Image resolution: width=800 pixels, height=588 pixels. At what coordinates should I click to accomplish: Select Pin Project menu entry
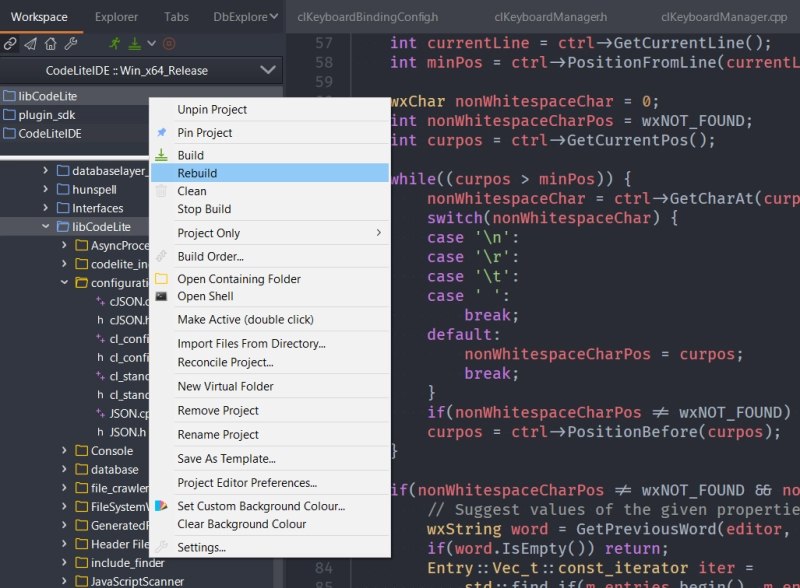pyautogui.click(x=270, y=133)
